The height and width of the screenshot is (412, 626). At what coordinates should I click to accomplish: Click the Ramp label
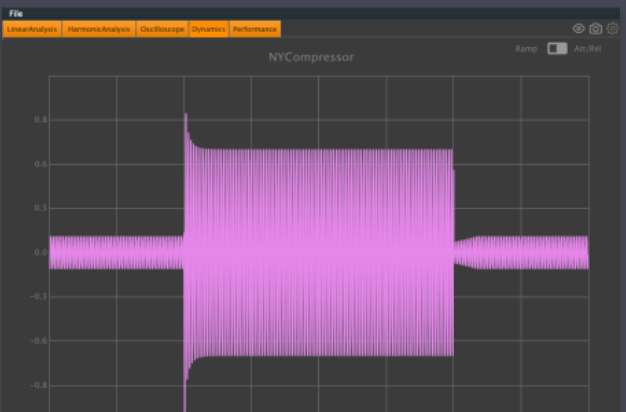(x=526, y=49)
